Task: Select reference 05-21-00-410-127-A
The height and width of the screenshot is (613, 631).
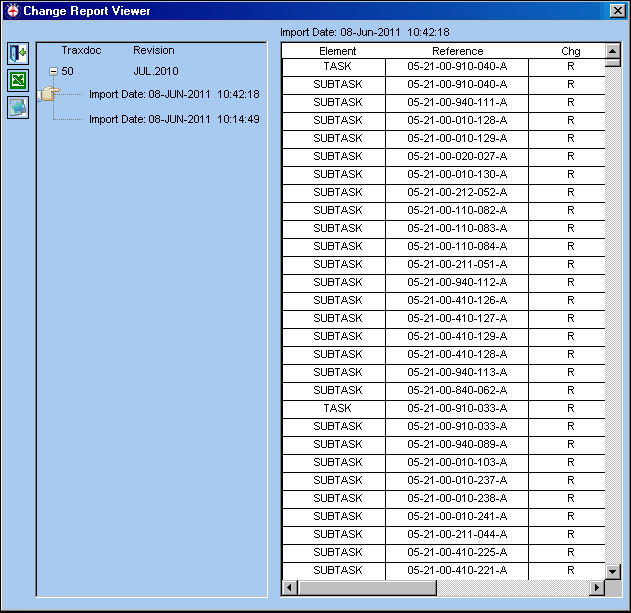Action: [x=457, y=318]
